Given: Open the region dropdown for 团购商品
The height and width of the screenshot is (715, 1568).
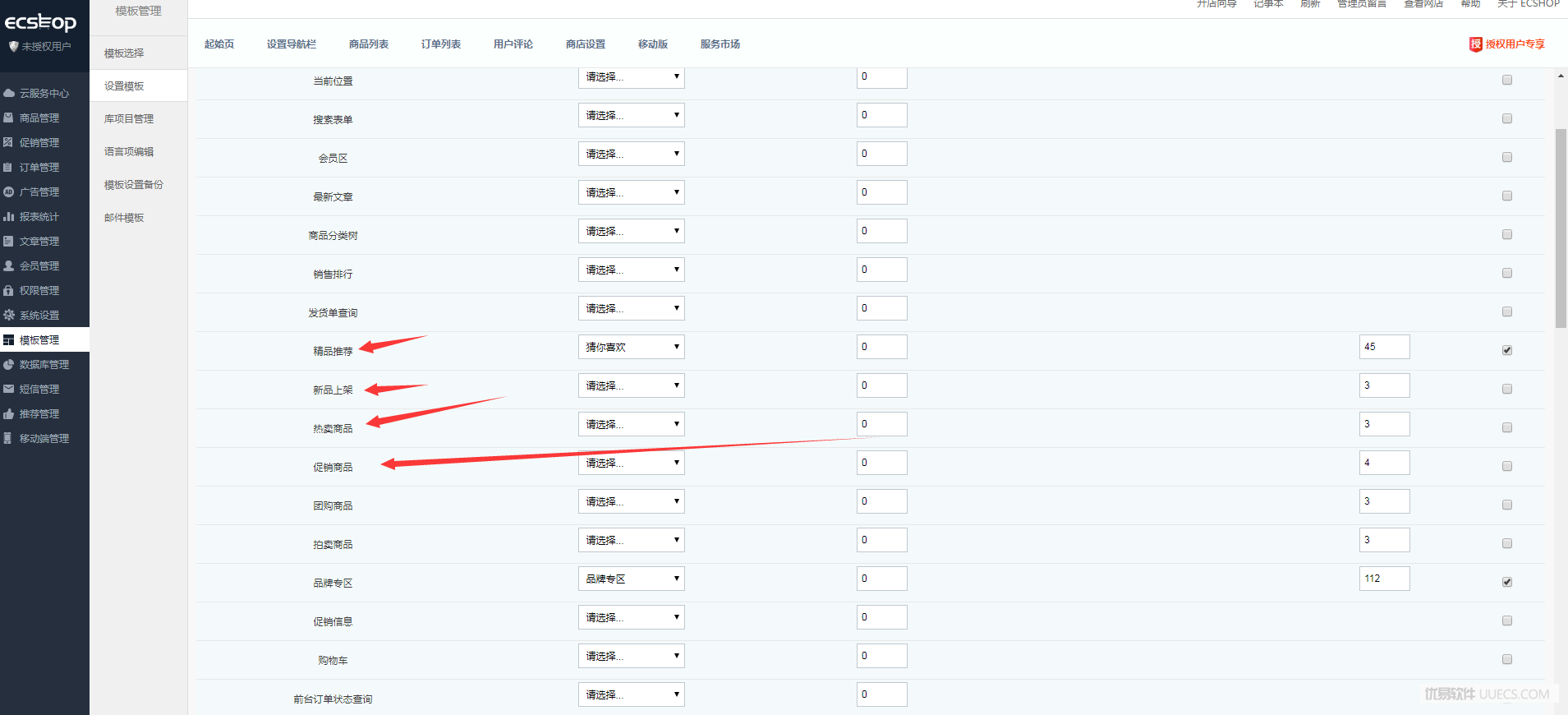Looking at the screenshot, I should (x=632, y=502).
